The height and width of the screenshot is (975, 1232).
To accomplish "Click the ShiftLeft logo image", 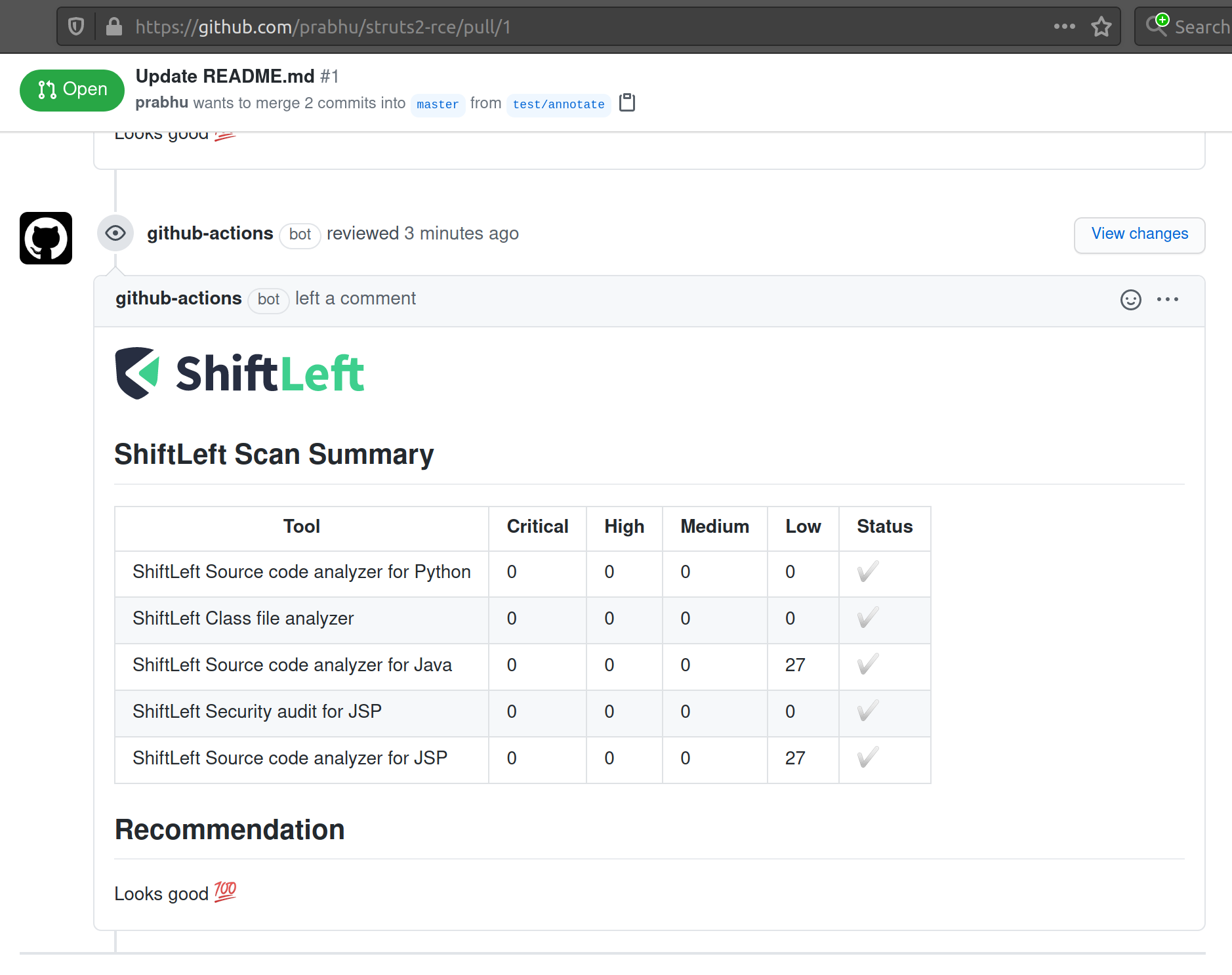I will [239, 373].
